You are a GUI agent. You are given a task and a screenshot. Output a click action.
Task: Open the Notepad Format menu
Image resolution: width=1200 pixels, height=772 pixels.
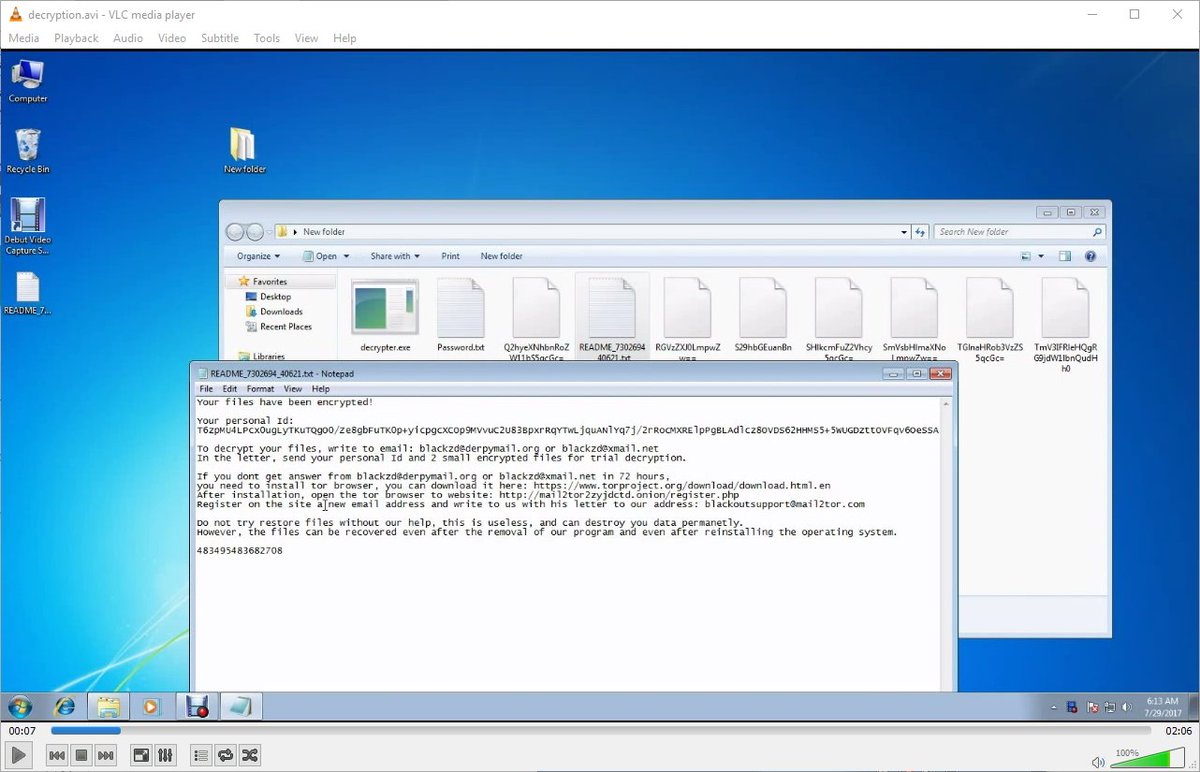[x=260, y=389]
